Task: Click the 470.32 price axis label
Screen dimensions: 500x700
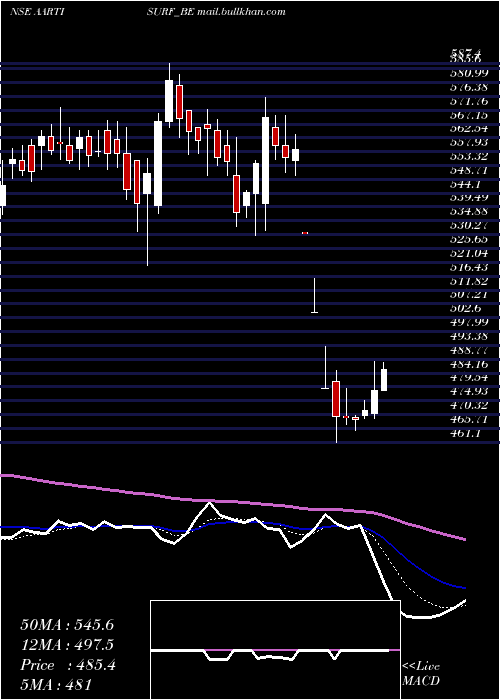Action: (x=469, y=406)
